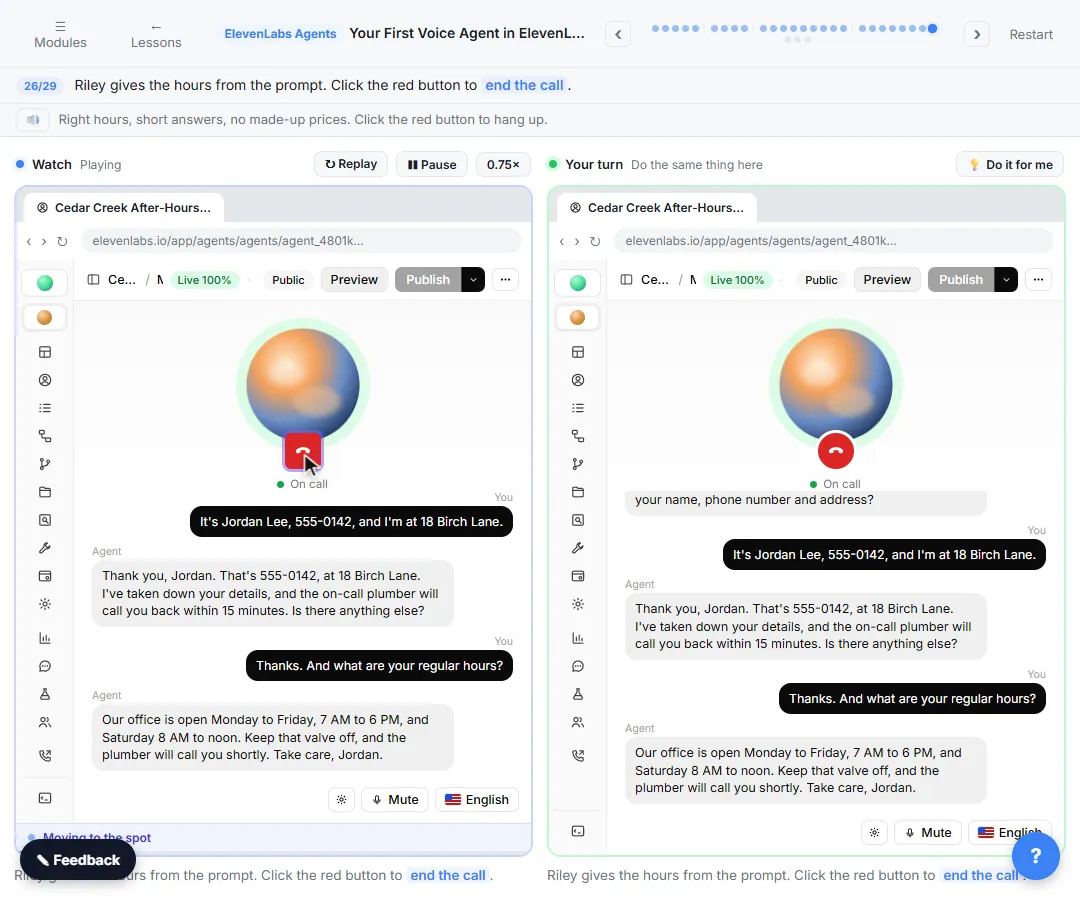Go to next lesson step arrow
Screen dimensions: 1080x900
tap(977, 34)
